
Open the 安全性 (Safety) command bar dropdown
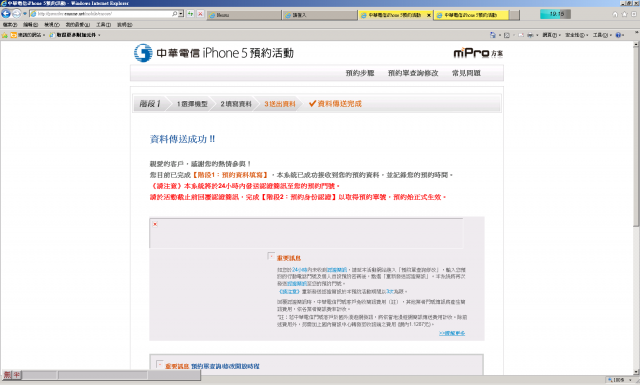[x=577, y=35]
